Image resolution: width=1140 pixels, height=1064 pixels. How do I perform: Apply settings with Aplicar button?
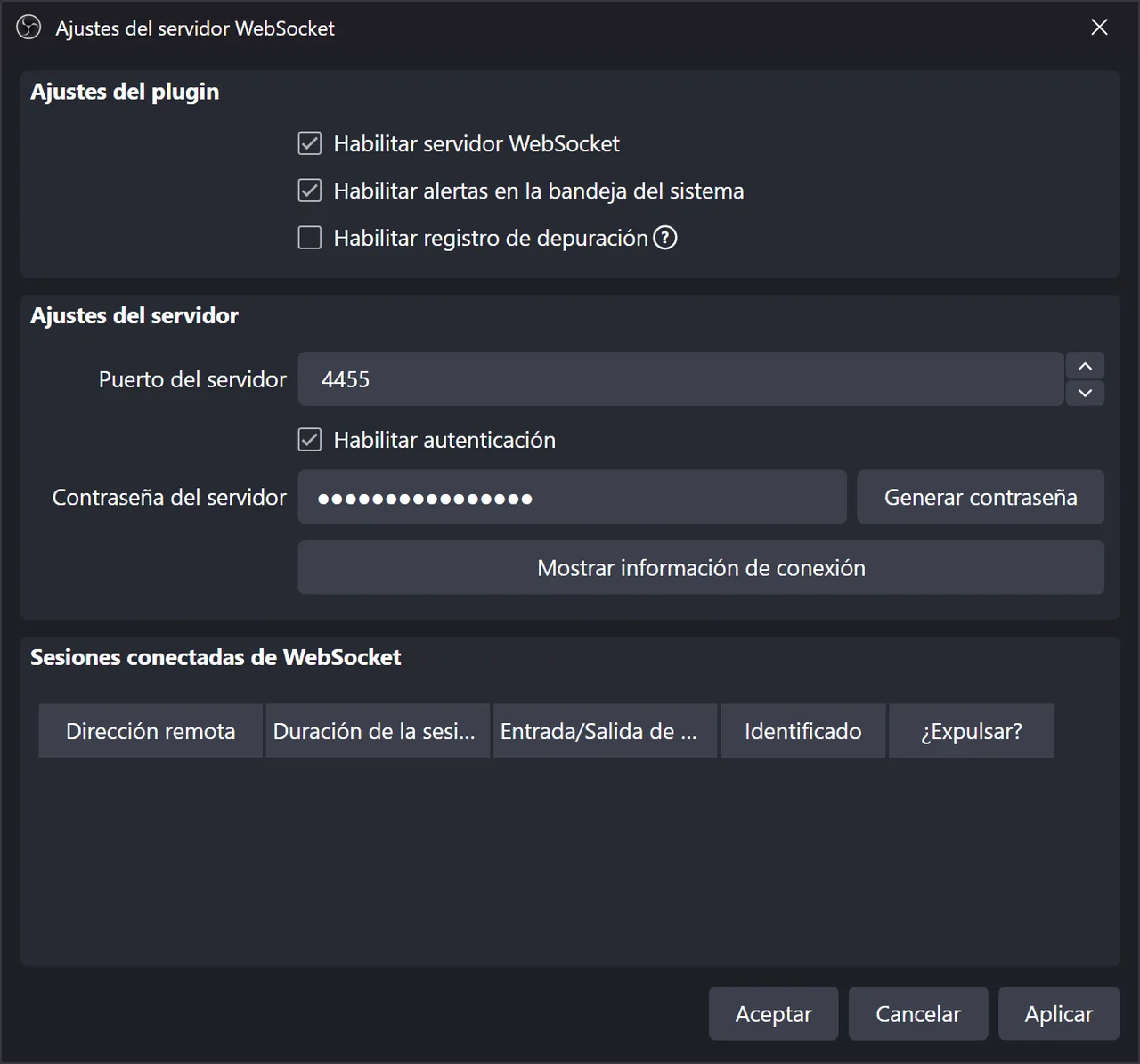pos(1059,1013)
